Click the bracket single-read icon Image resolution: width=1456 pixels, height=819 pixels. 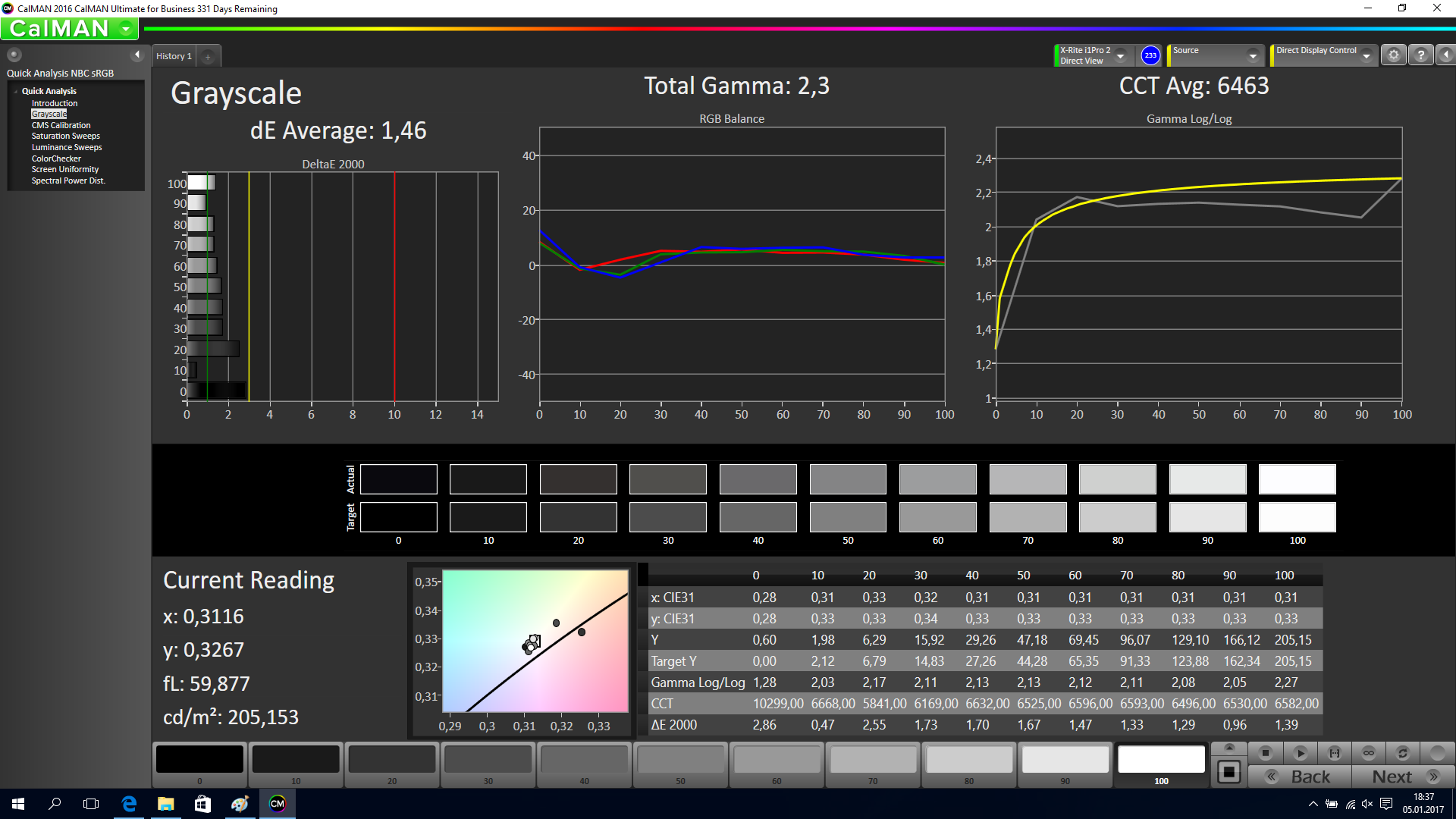[1335, 753]
